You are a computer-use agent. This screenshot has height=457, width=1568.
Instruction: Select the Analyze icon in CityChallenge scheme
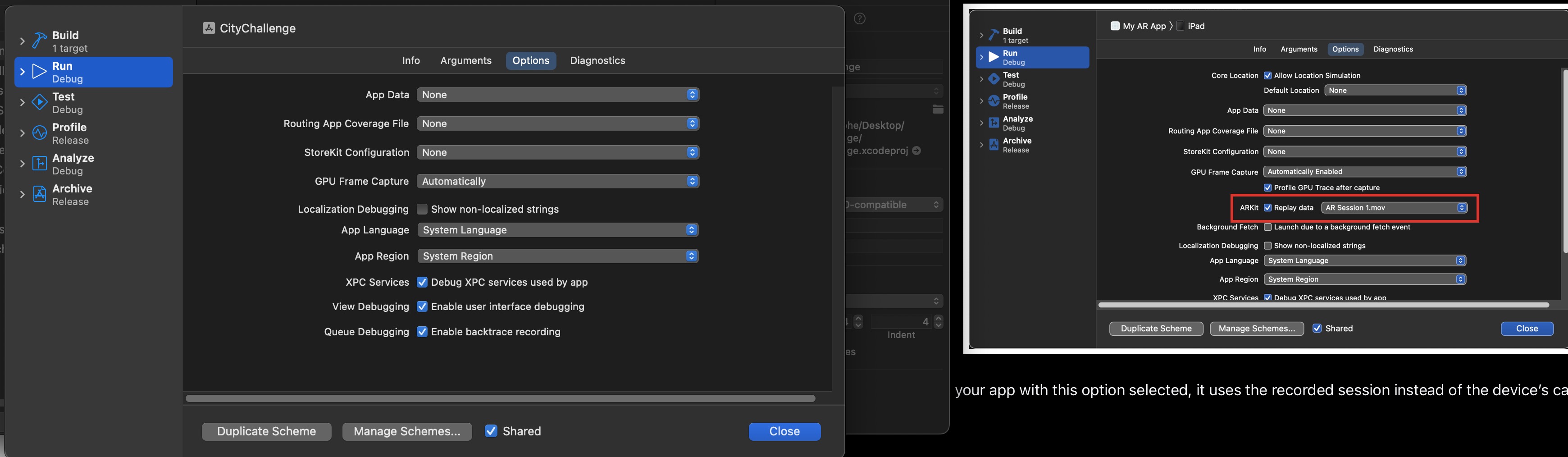click(x=40, y=165)
